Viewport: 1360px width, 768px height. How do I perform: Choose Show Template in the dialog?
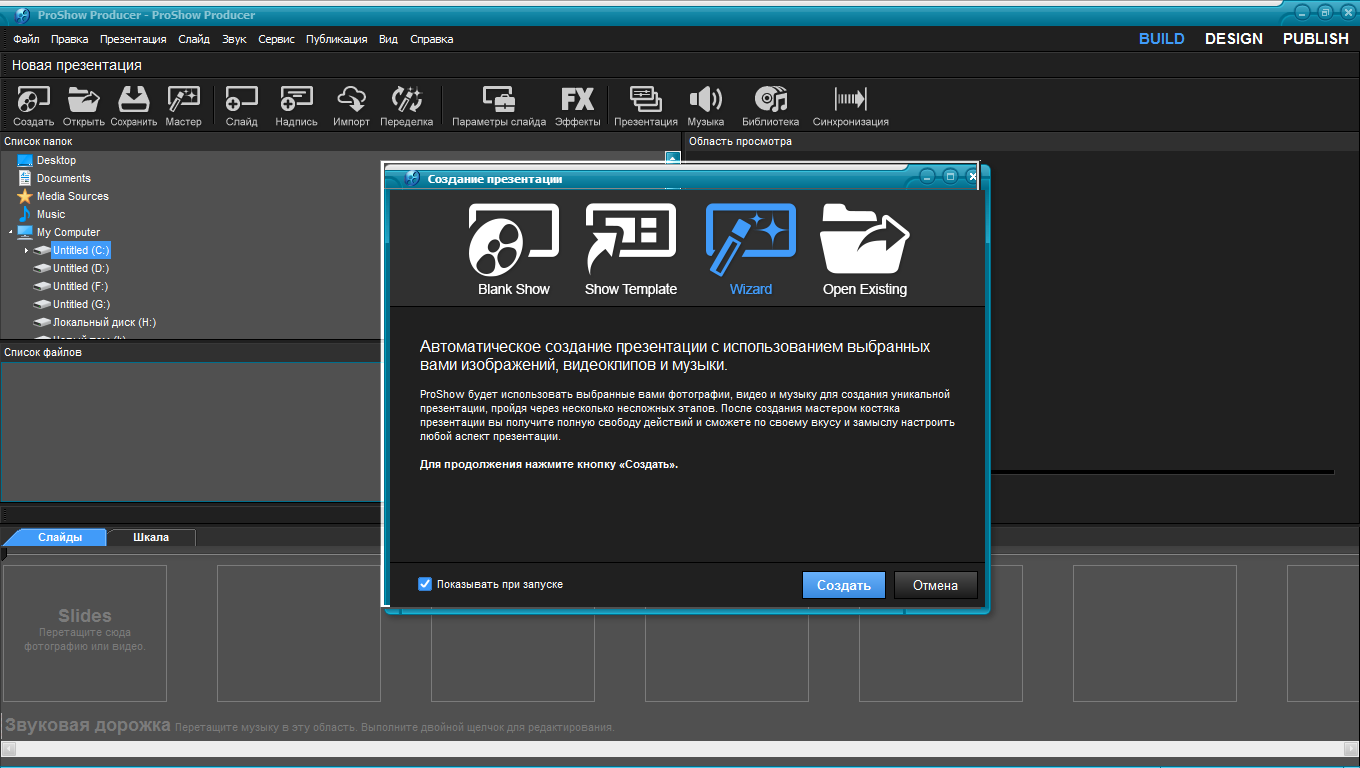[x=630, y=249]
